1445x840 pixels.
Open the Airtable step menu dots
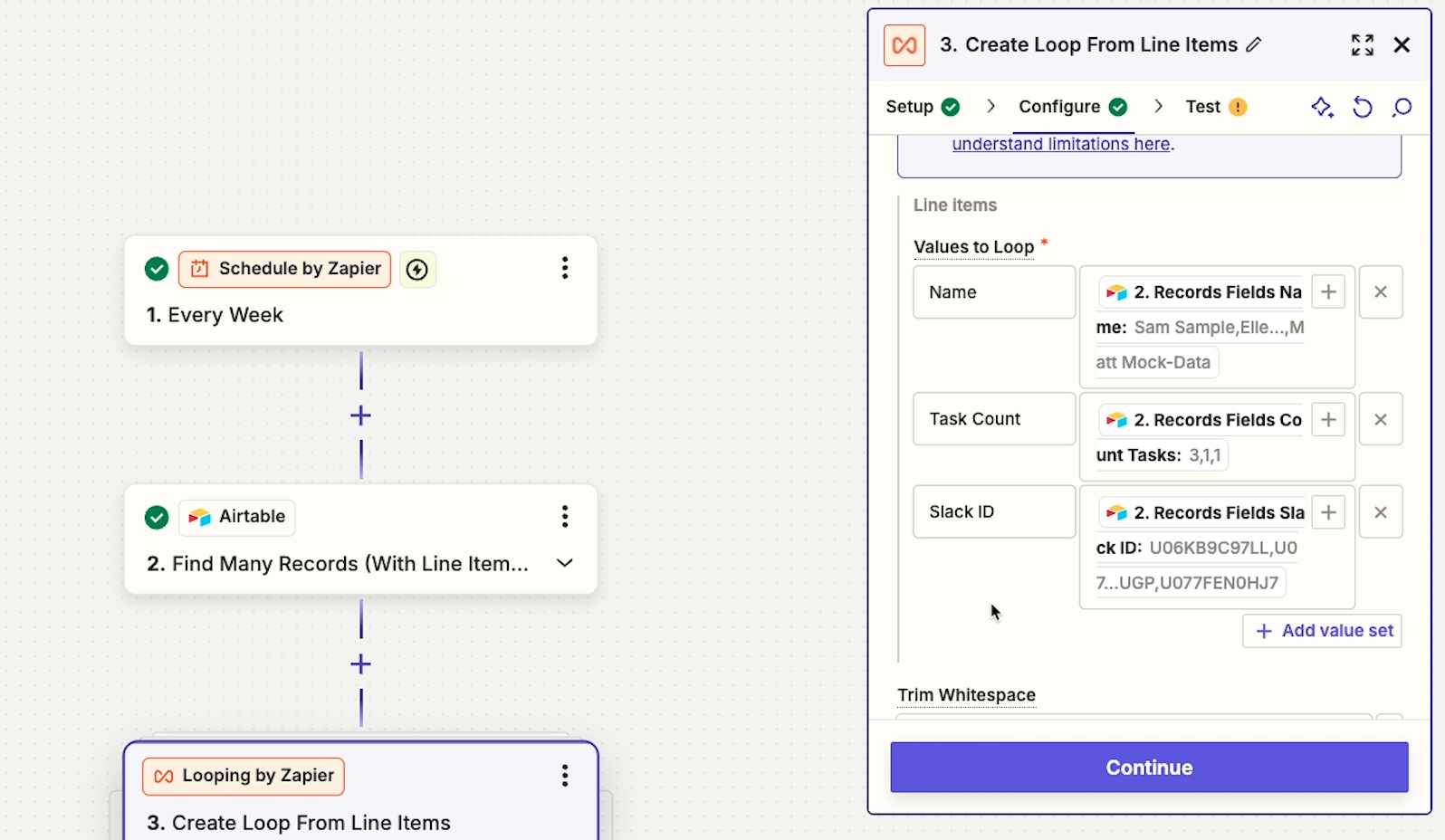click(565, 517)
